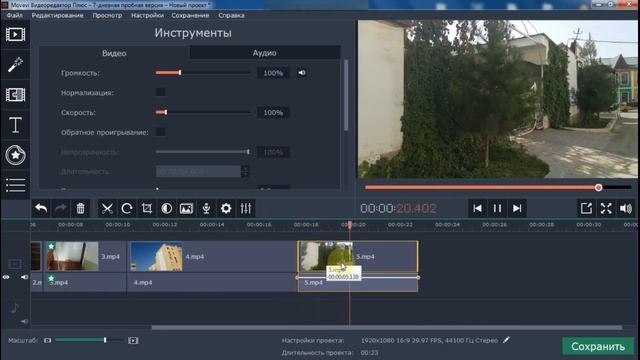The image size is (640, 360).
Task: Zoom out timeline with small scale icon
Action: tap(48, 340)
